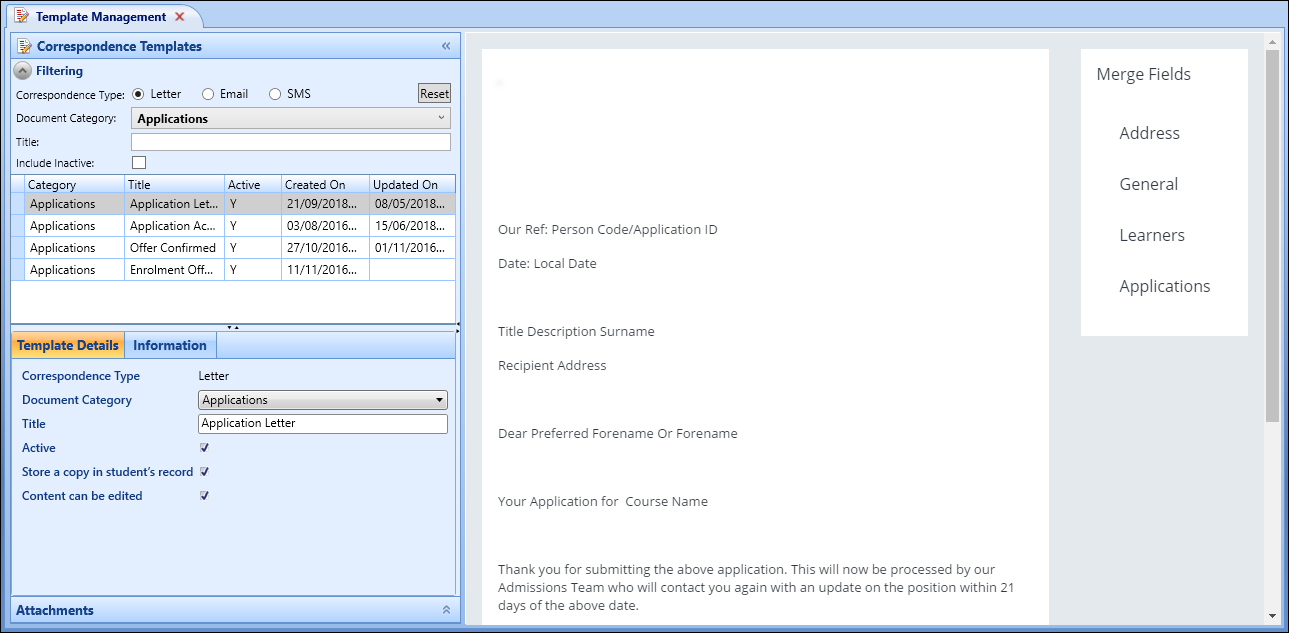The height and width of the screenshot is (633, 1289).
Task: Click the Title Description Surname line
Action: (x=576, y=332)
